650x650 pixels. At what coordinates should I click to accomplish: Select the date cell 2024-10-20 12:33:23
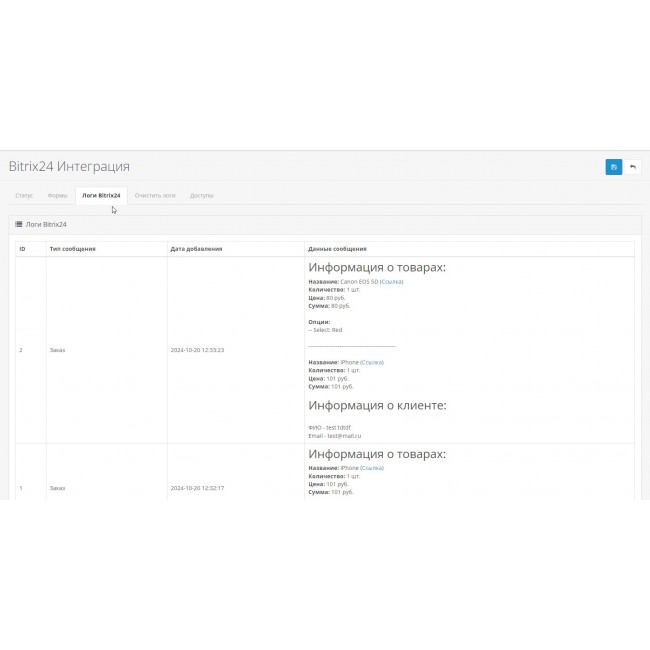(197, 350)
